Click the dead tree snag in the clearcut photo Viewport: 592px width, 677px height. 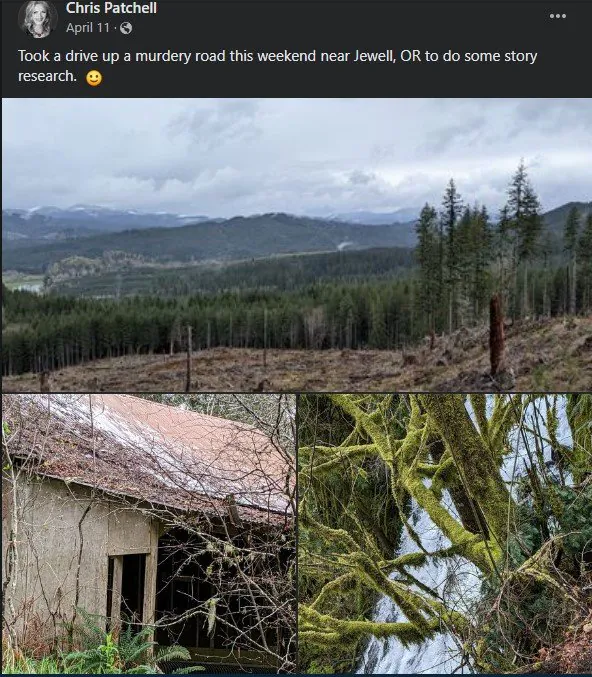[497, 335]
